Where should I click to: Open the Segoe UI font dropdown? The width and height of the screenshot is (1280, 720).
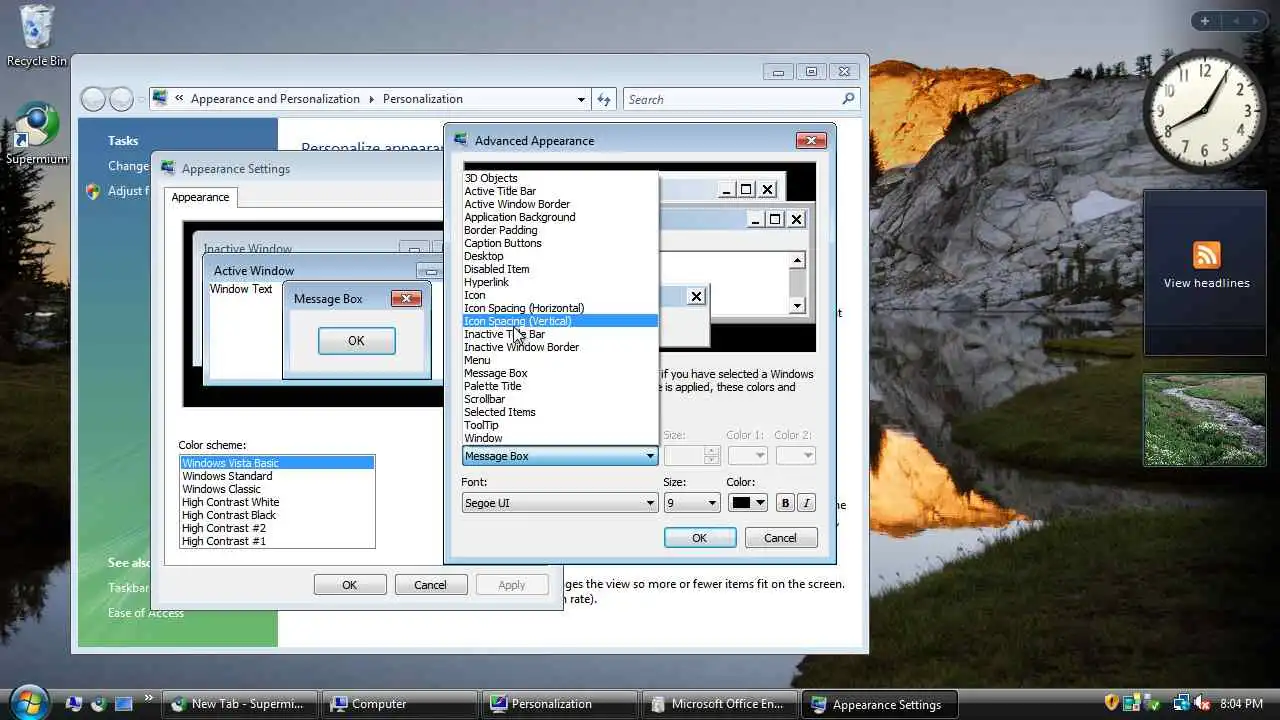pyautogui.click(x=560, y=503)
